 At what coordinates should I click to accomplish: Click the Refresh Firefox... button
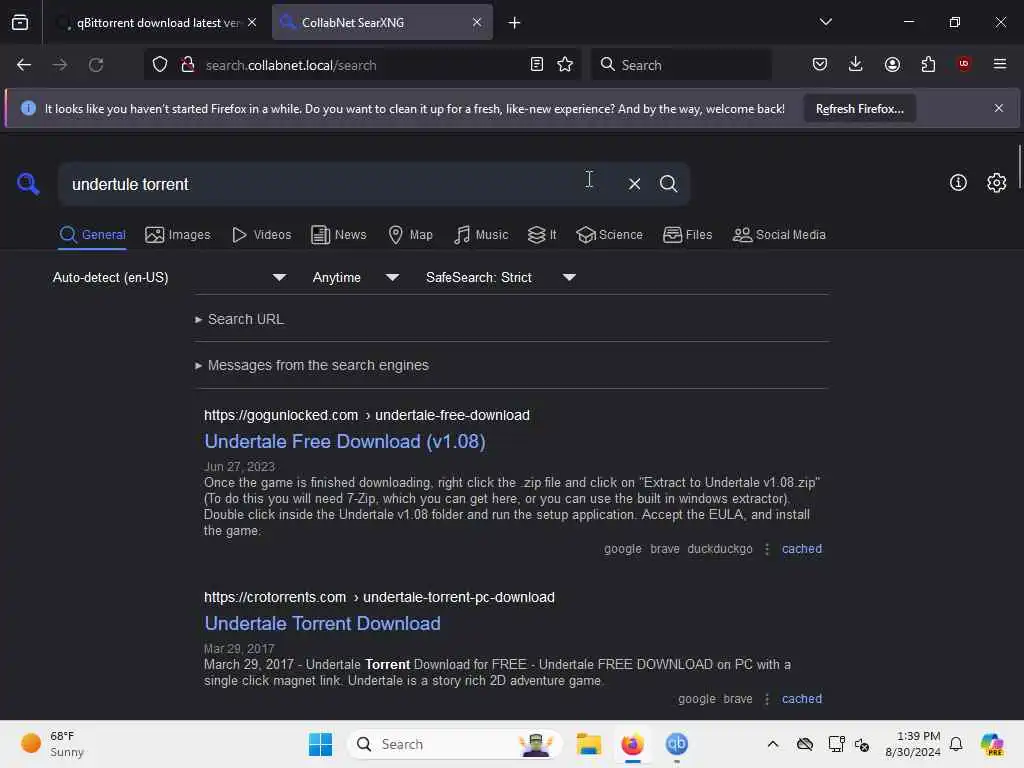tap(859, 108)
